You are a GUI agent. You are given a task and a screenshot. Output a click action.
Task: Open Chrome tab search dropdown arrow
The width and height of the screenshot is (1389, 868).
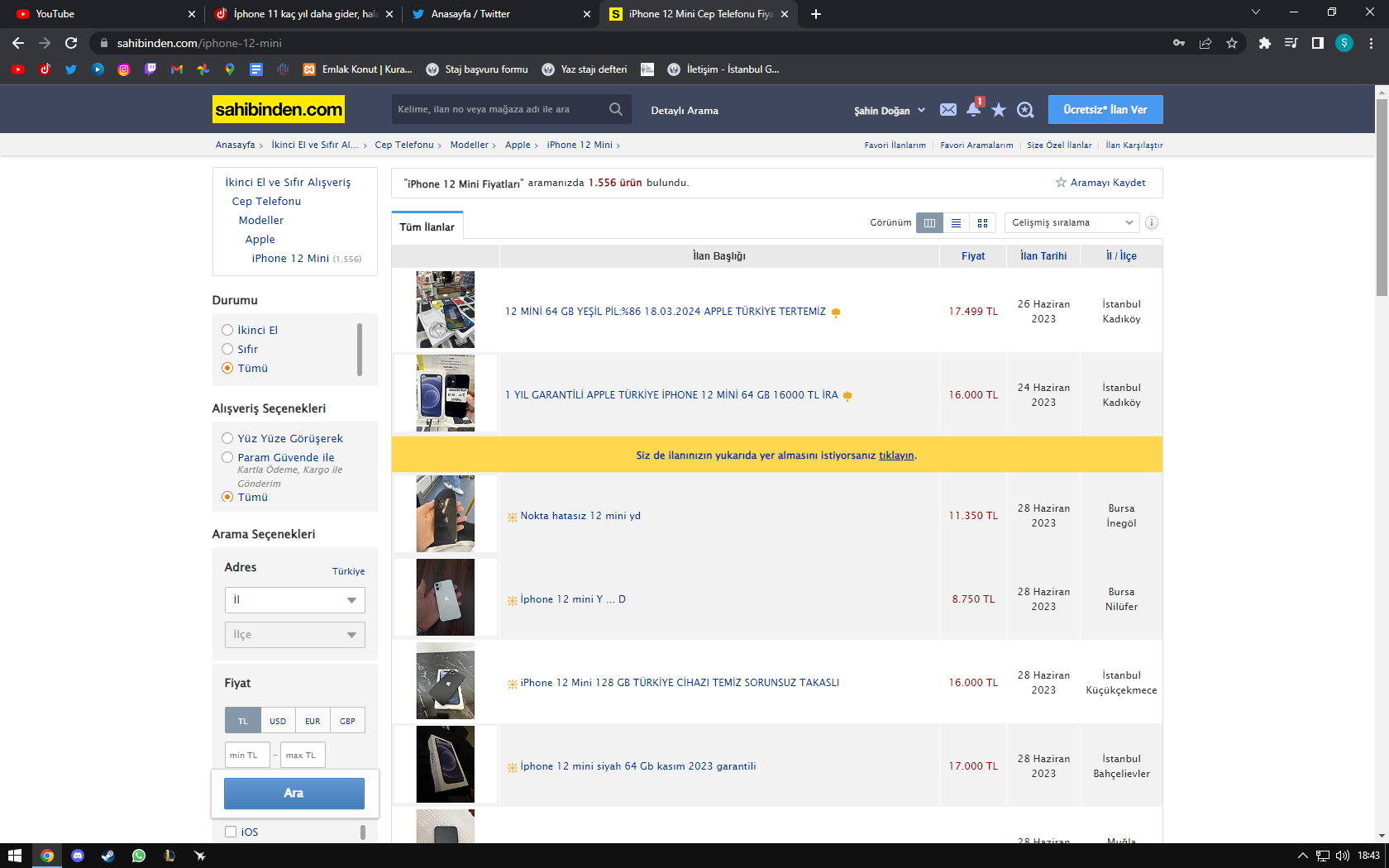point(1255,12)
